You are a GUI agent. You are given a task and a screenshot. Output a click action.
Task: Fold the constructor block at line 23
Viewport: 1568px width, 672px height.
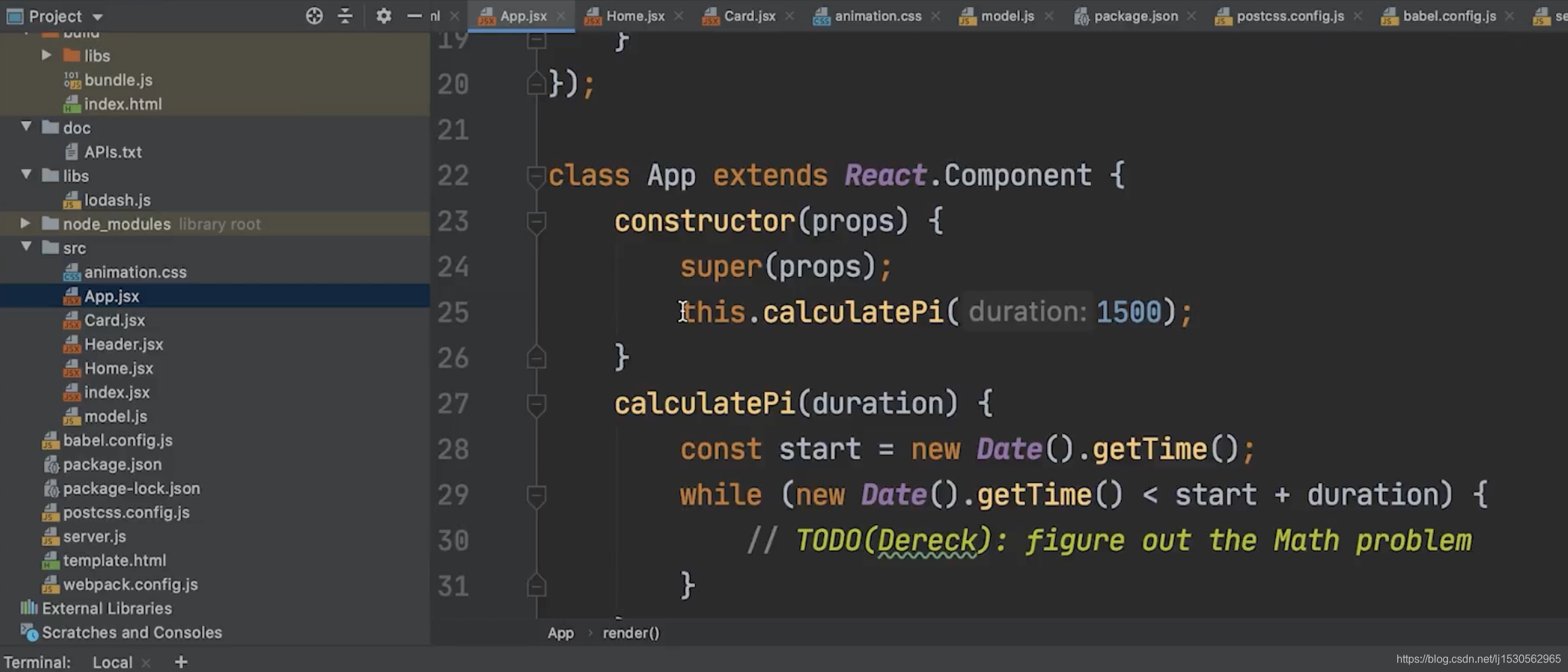click(536, 222)
